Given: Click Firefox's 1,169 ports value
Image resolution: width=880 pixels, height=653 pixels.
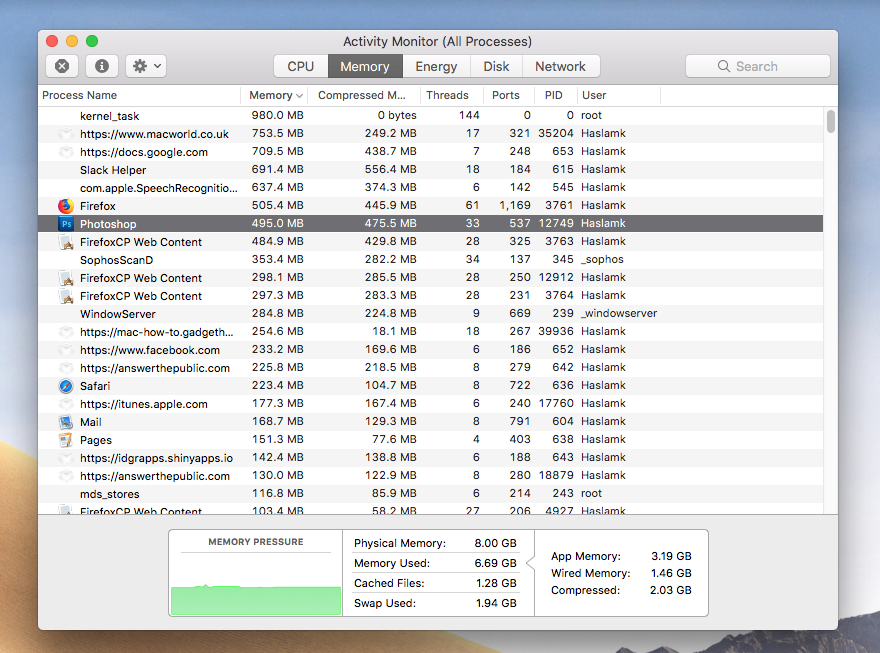Looking at the screenshot, I should coord(515,205).
